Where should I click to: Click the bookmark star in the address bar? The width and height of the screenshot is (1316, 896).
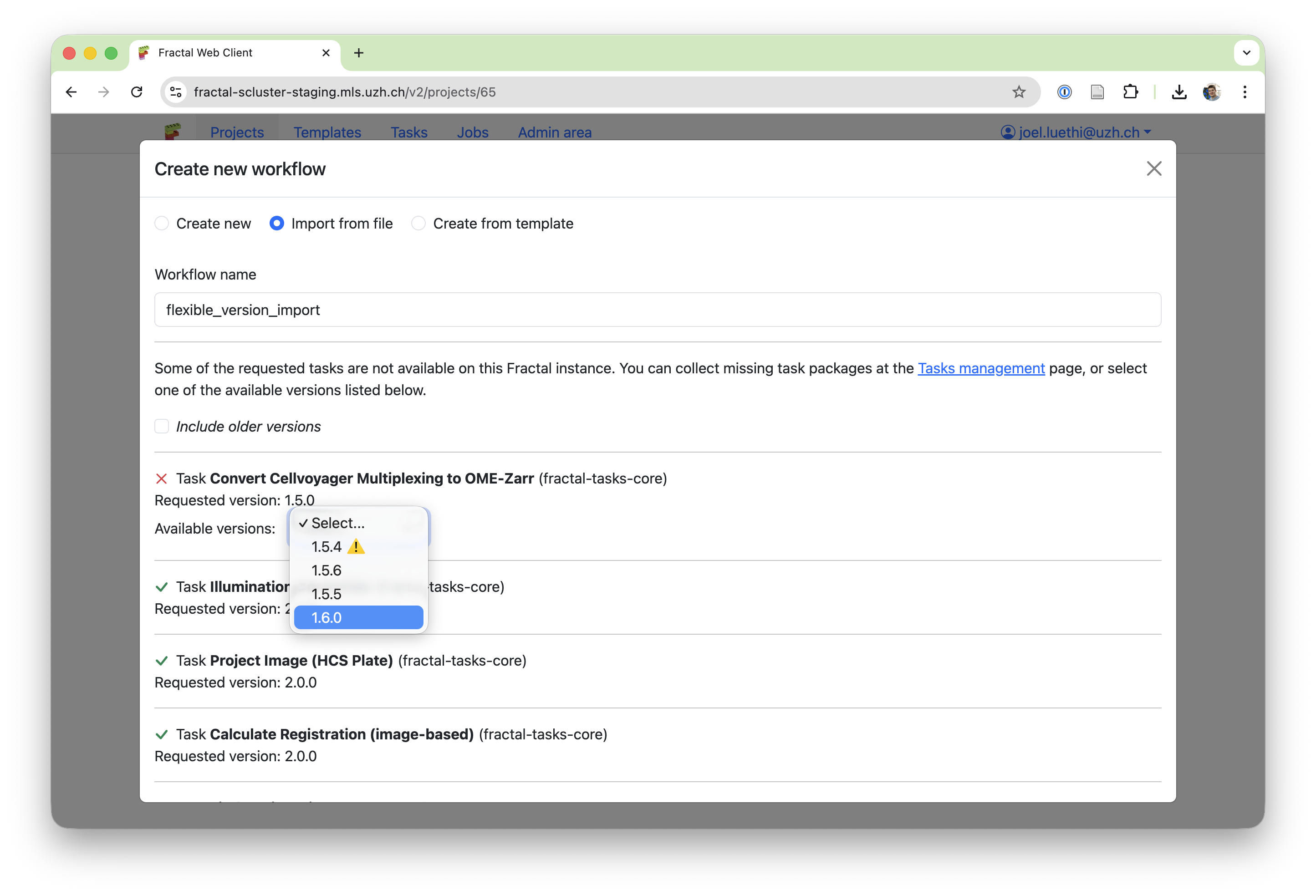pos(1019,92)
